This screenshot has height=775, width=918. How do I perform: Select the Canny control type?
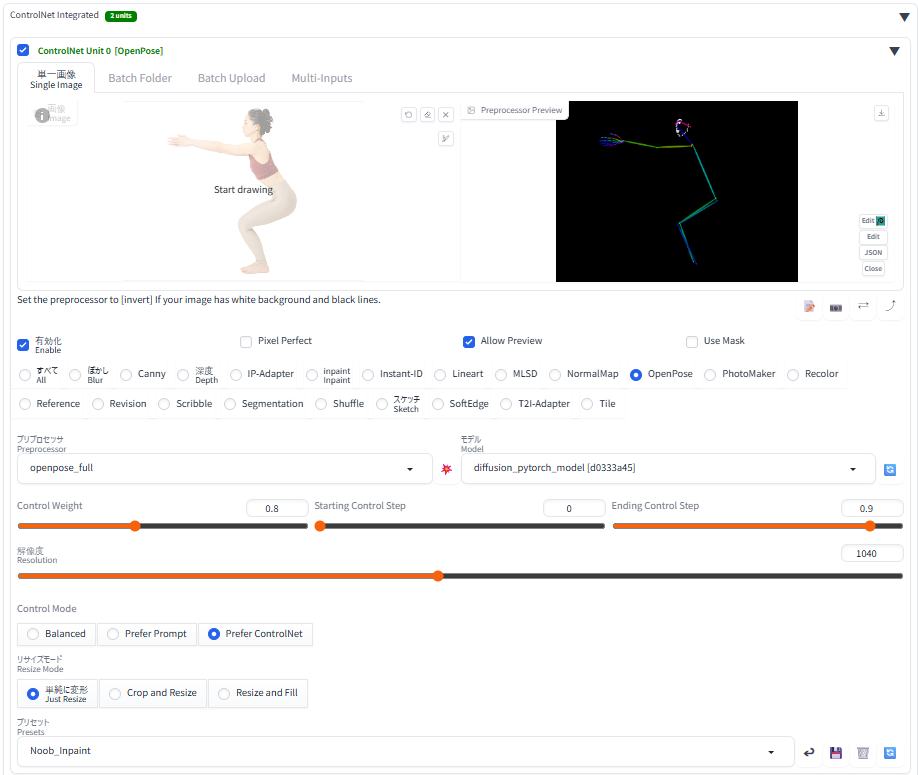(126, 375)
